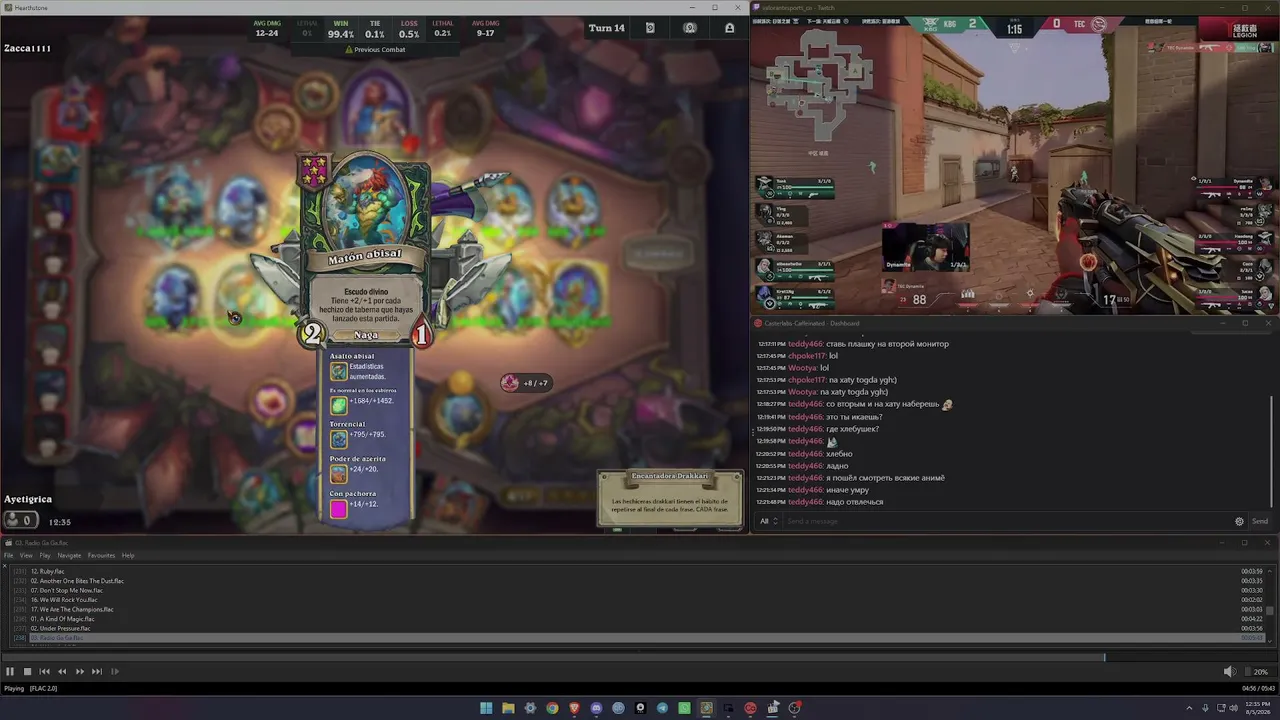Click the WIN 99.4% stat

point(341,29)
